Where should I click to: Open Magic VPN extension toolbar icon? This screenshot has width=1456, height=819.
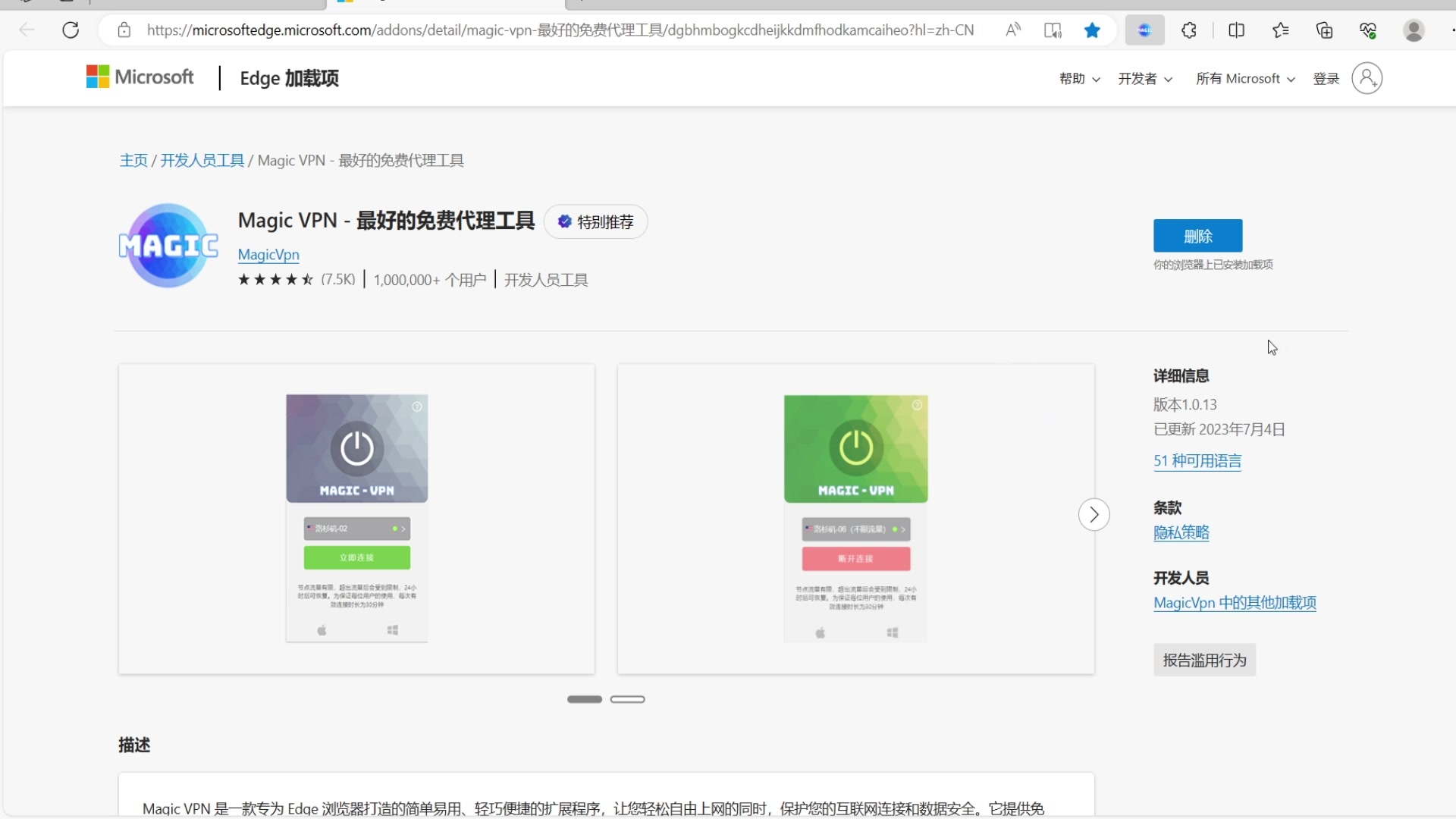(1145, 30)
